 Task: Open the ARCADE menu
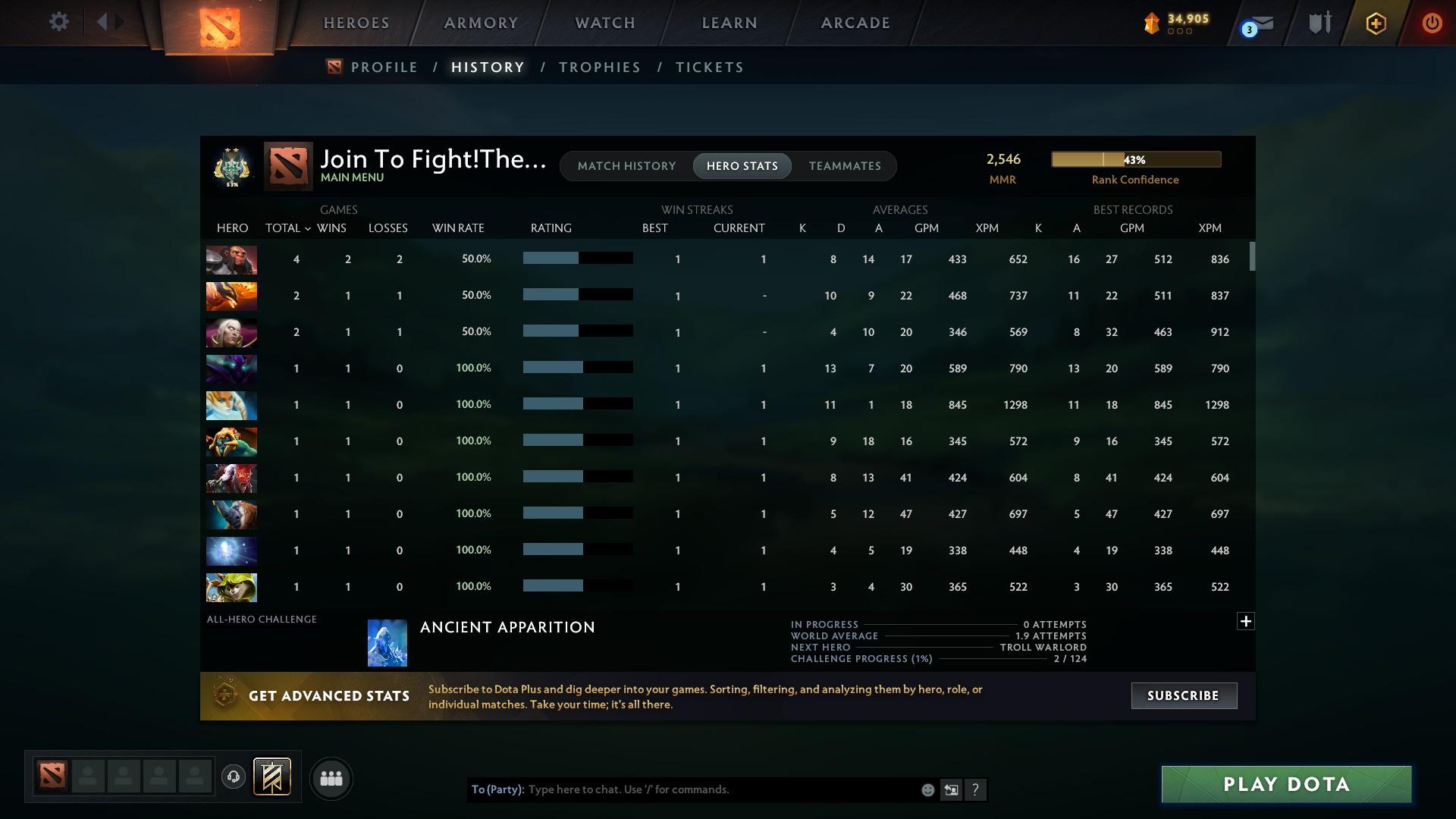point(854,23)
